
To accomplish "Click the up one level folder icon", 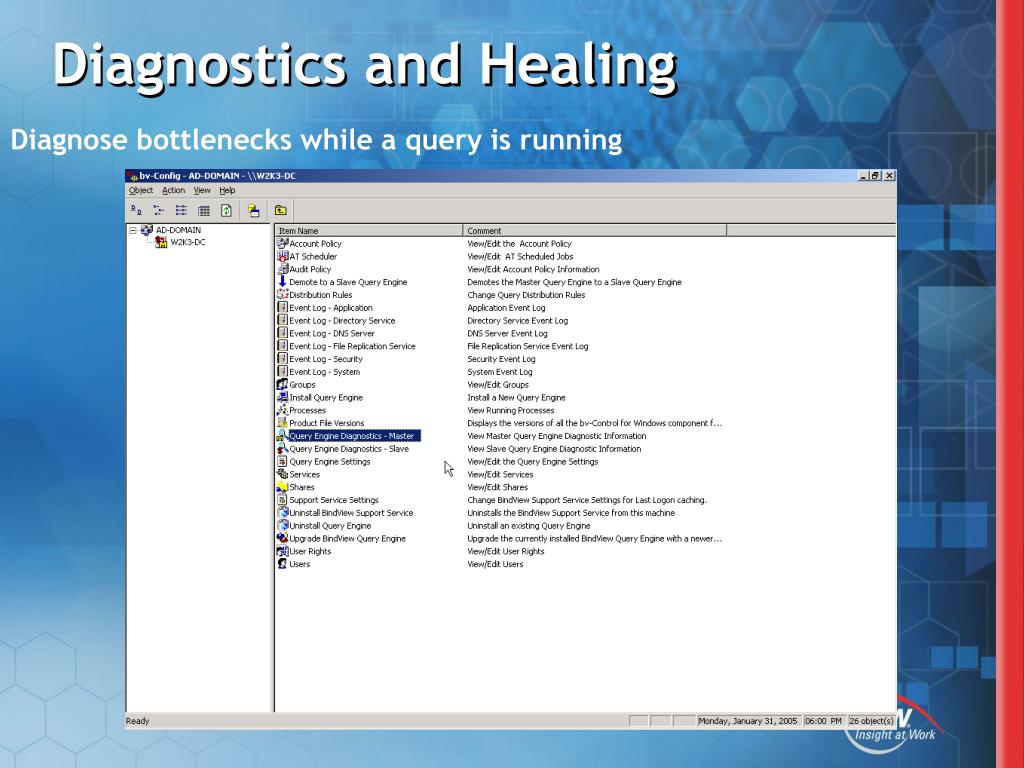I will [x=281, y=210].
